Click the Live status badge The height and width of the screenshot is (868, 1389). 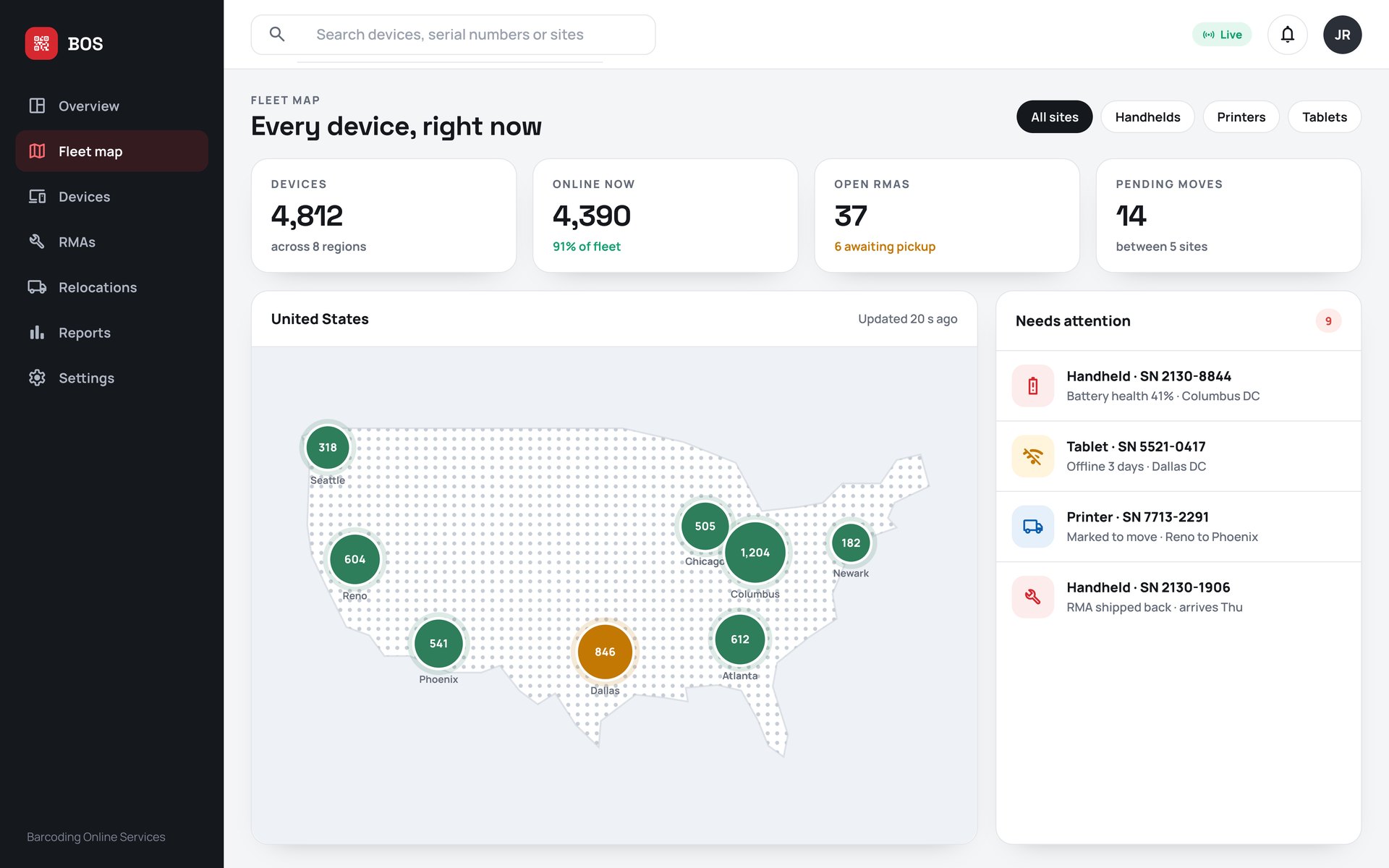pos(1222,35)
